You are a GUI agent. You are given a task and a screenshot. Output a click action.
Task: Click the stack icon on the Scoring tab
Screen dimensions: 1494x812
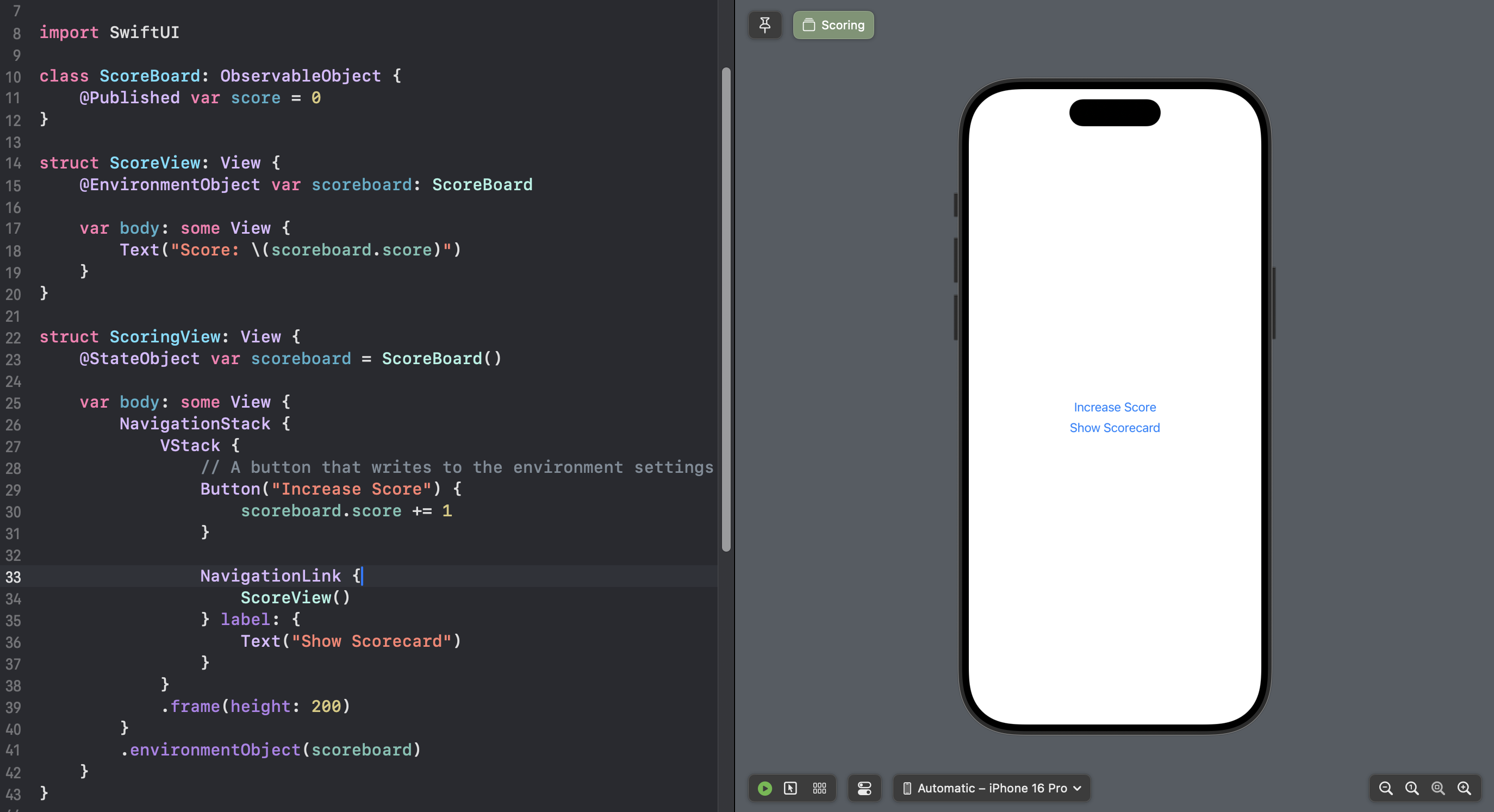pyautogui.click(x=808, y=25)
